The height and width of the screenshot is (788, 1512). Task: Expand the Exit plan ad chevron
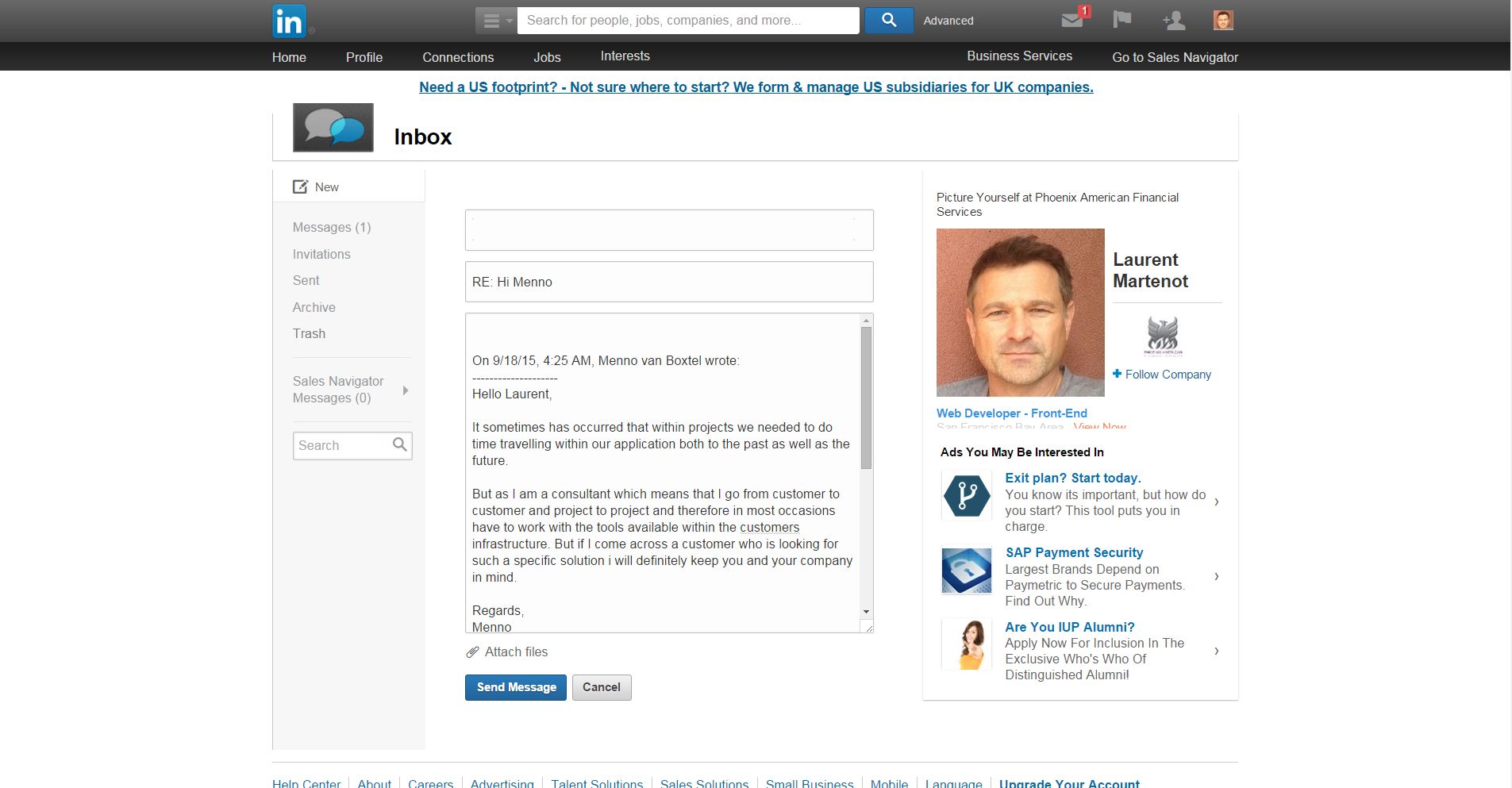click(1216, 502)
